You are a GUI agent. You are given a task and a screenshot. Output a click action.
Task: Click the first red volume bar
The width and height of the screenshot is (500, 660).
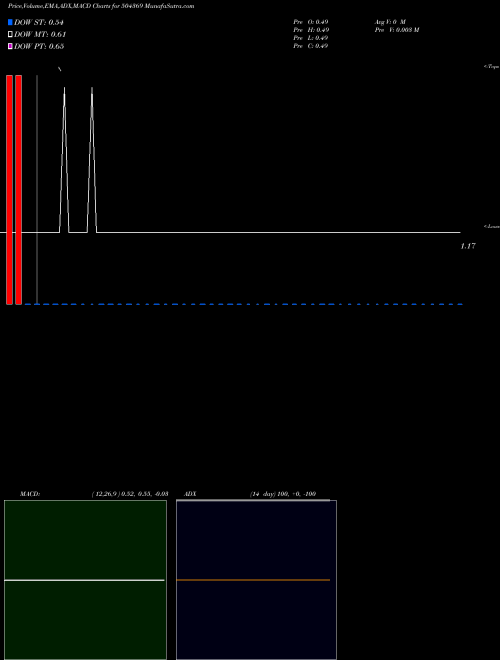[9, 189]
